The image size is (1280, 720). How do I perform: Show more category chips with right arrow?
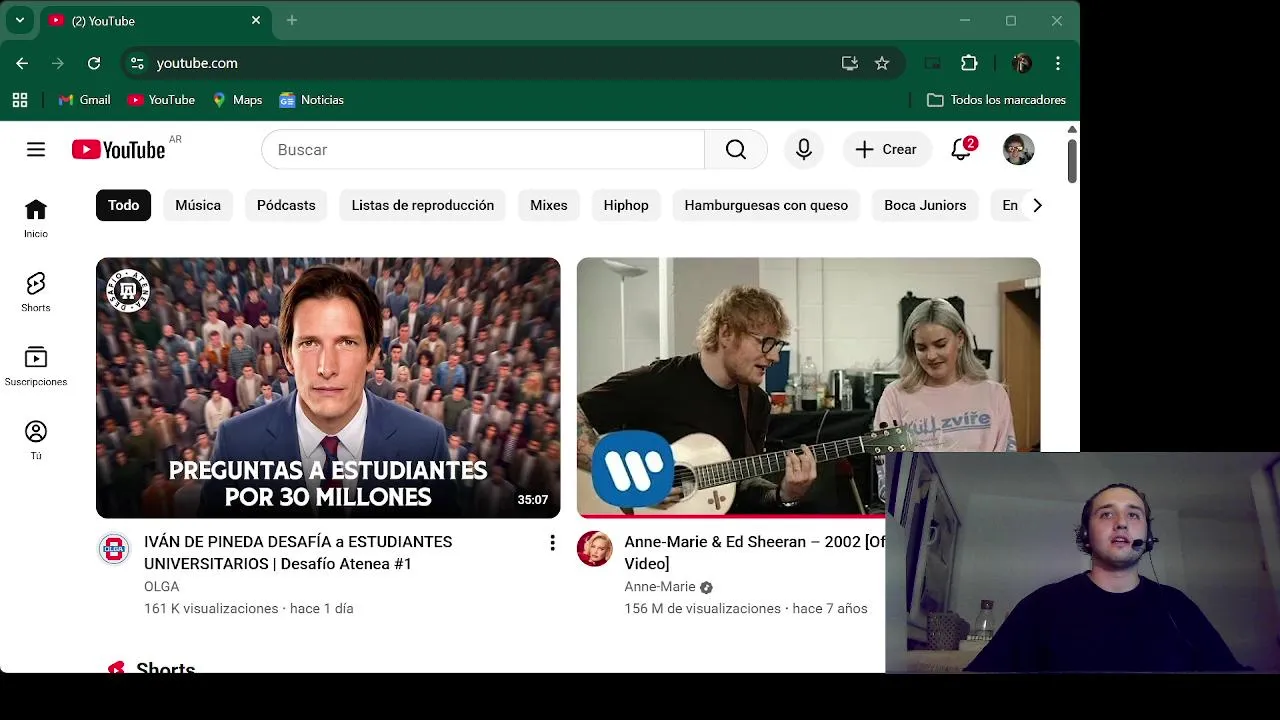pos(1037,205)
